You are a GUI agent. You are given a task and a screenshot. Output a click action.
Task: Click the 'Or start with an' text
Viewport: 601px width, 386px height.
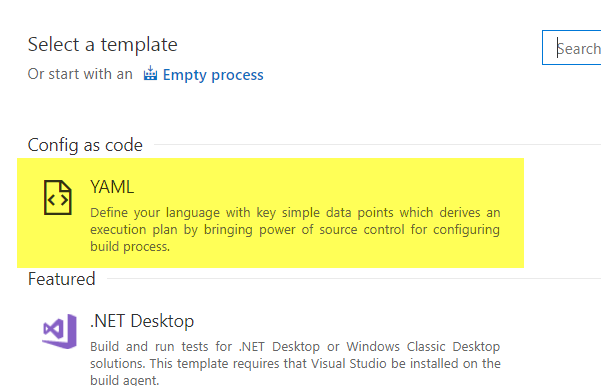click(x=80, y=74)
